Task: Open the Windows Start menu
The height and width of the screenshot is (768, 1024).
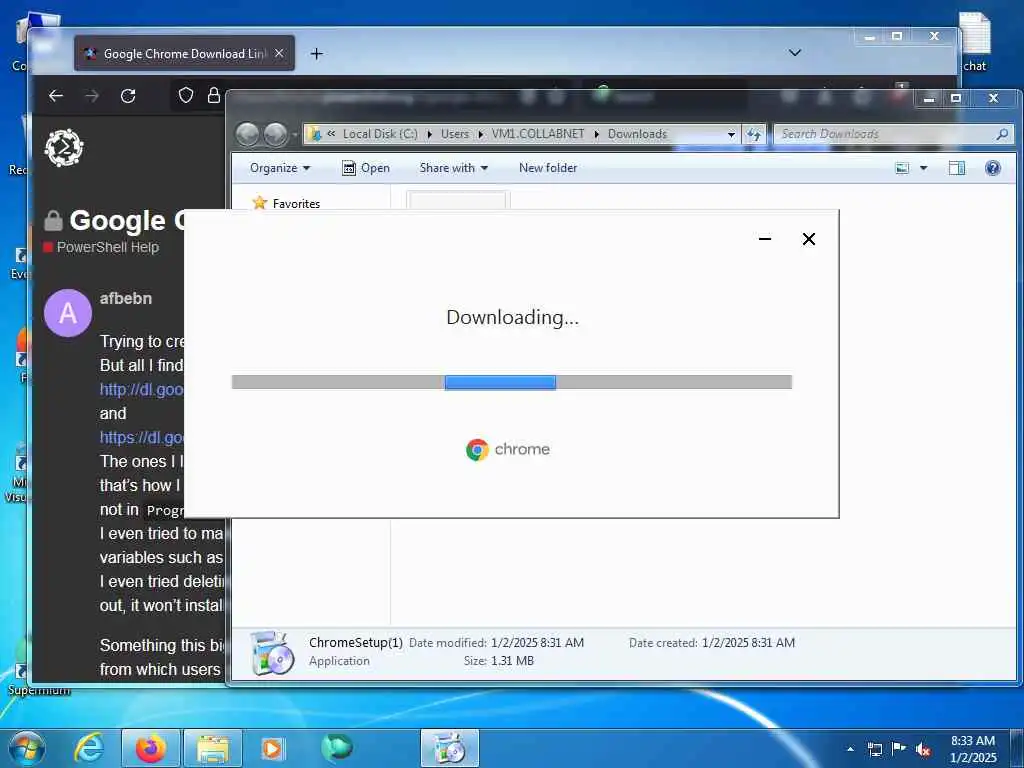Action: [27, 748]
